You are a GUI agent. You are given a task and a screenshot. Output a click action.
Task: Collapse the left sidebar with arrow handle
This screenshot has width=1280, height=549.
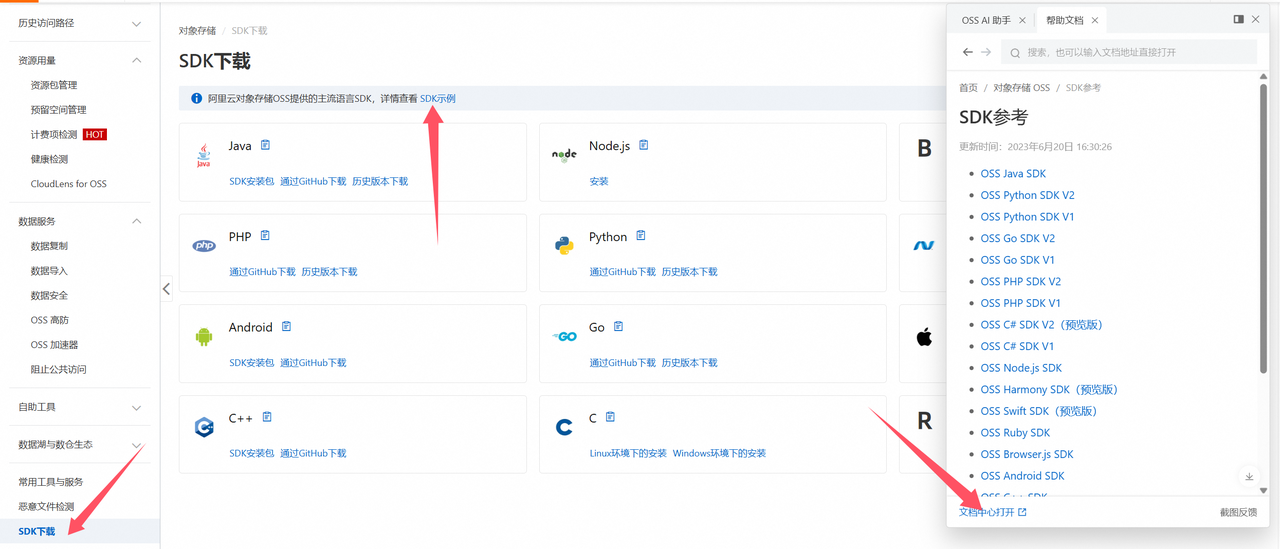(x=166, y=289)
